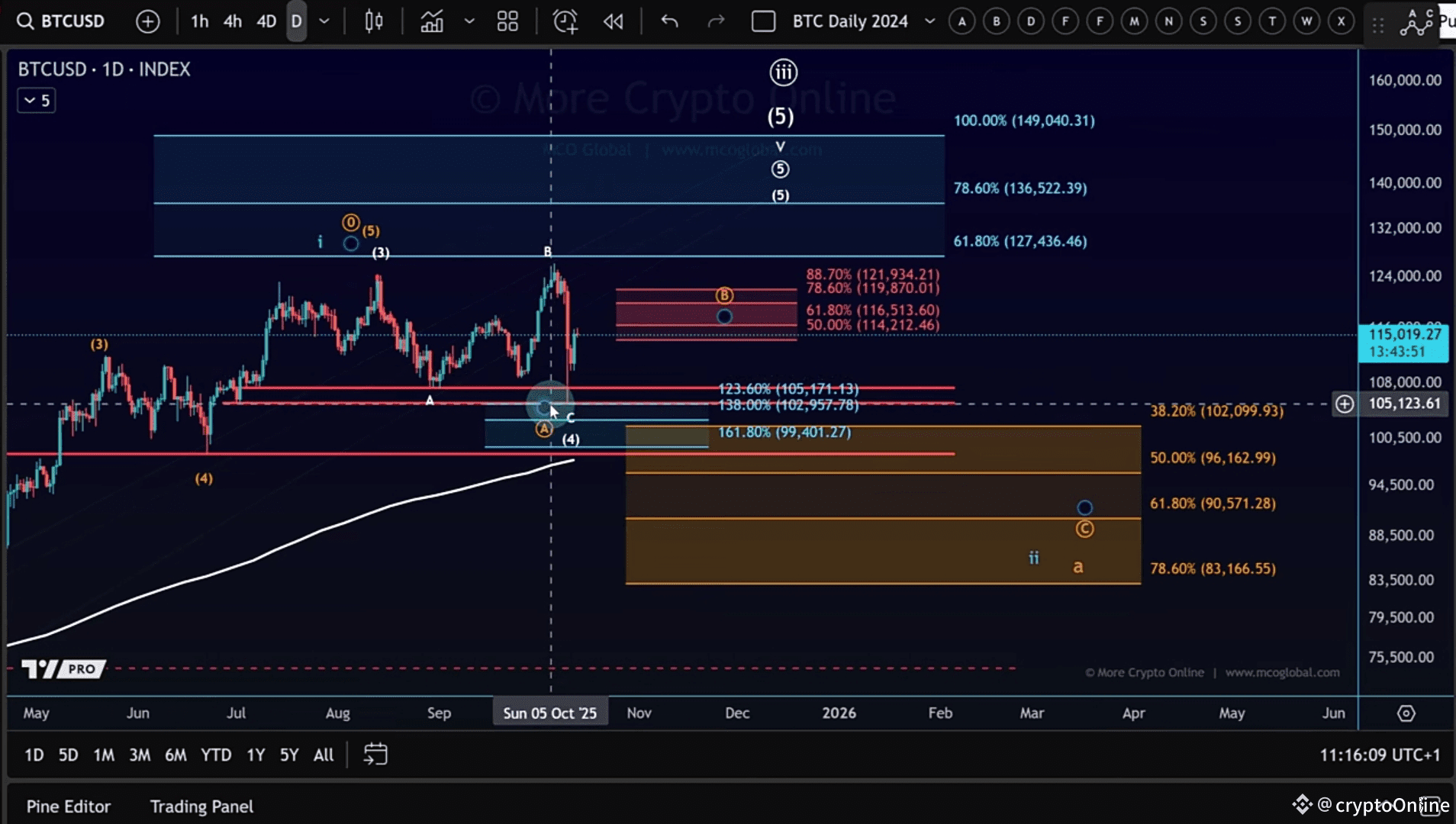1456x824 pixels.
Task: Set range to 5D
Action: click(x=69, y=755)
